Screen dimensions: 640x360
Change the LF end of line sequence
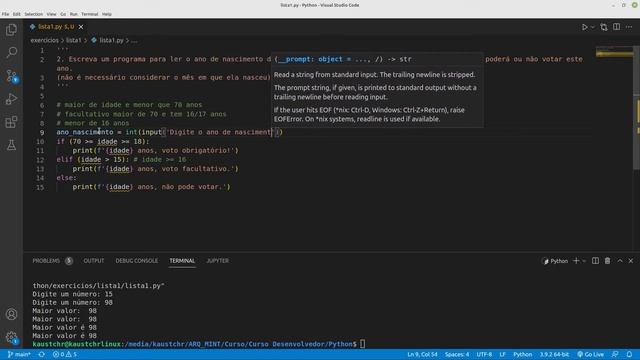click(502, 354)
